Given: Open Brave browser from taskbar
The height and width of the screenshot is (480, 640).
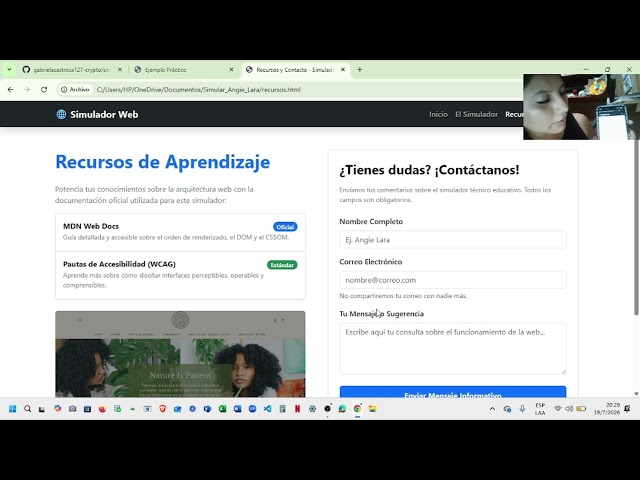Looking at the screenshot, I should point(162,409).
